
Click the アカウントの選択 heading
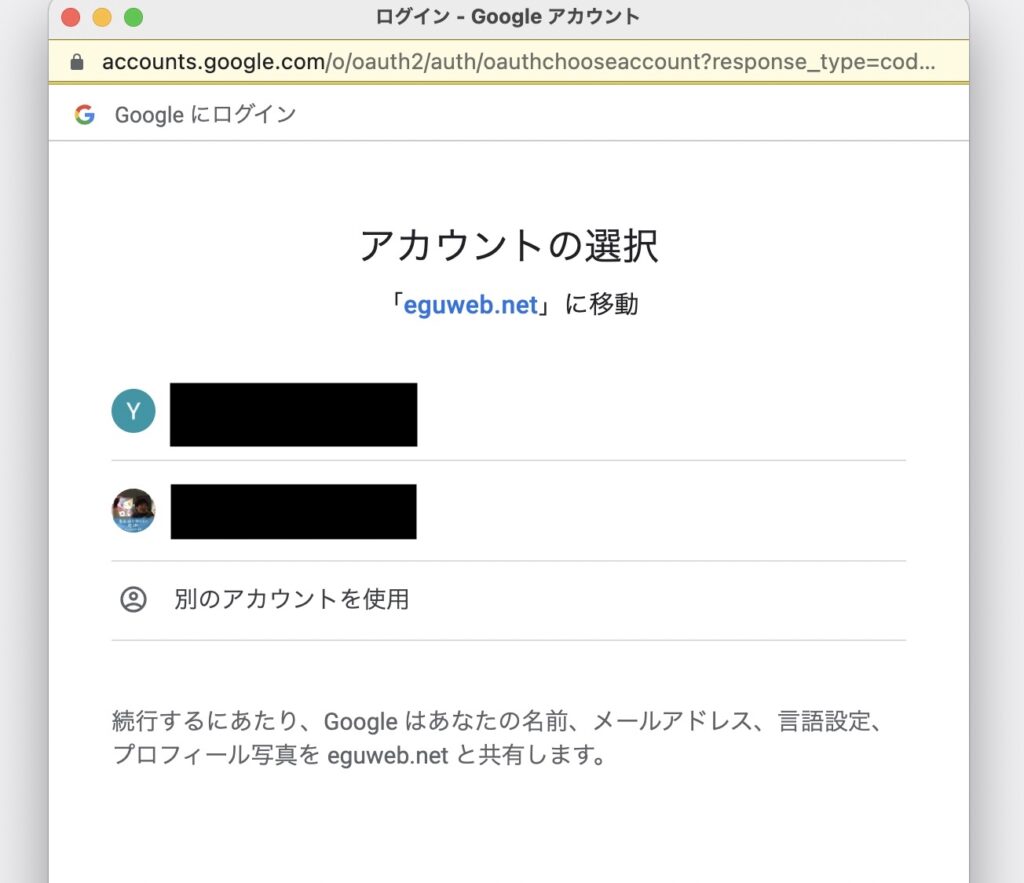tap(508, 246)
